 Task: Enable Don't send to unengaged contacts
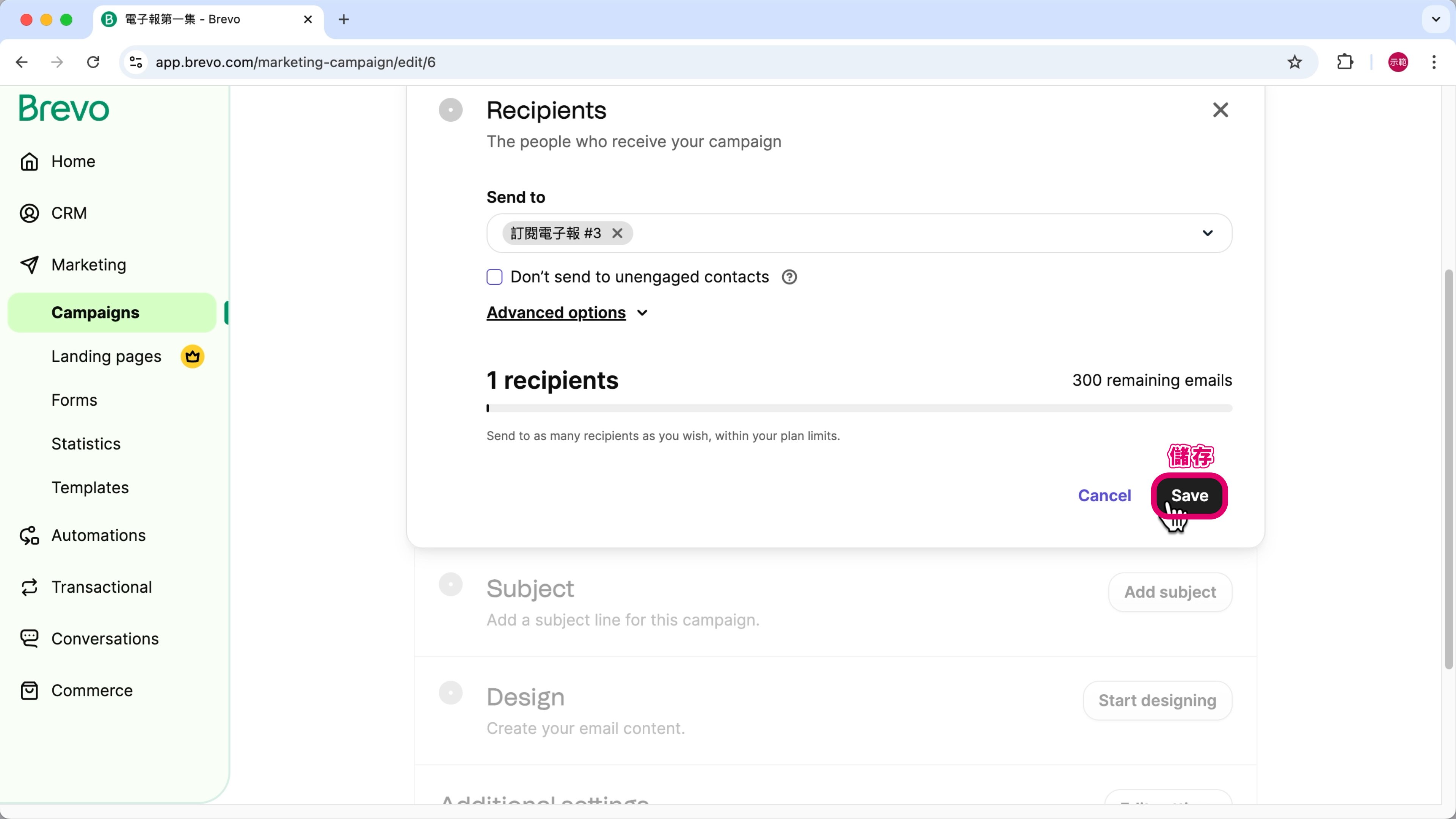(494, 277)
